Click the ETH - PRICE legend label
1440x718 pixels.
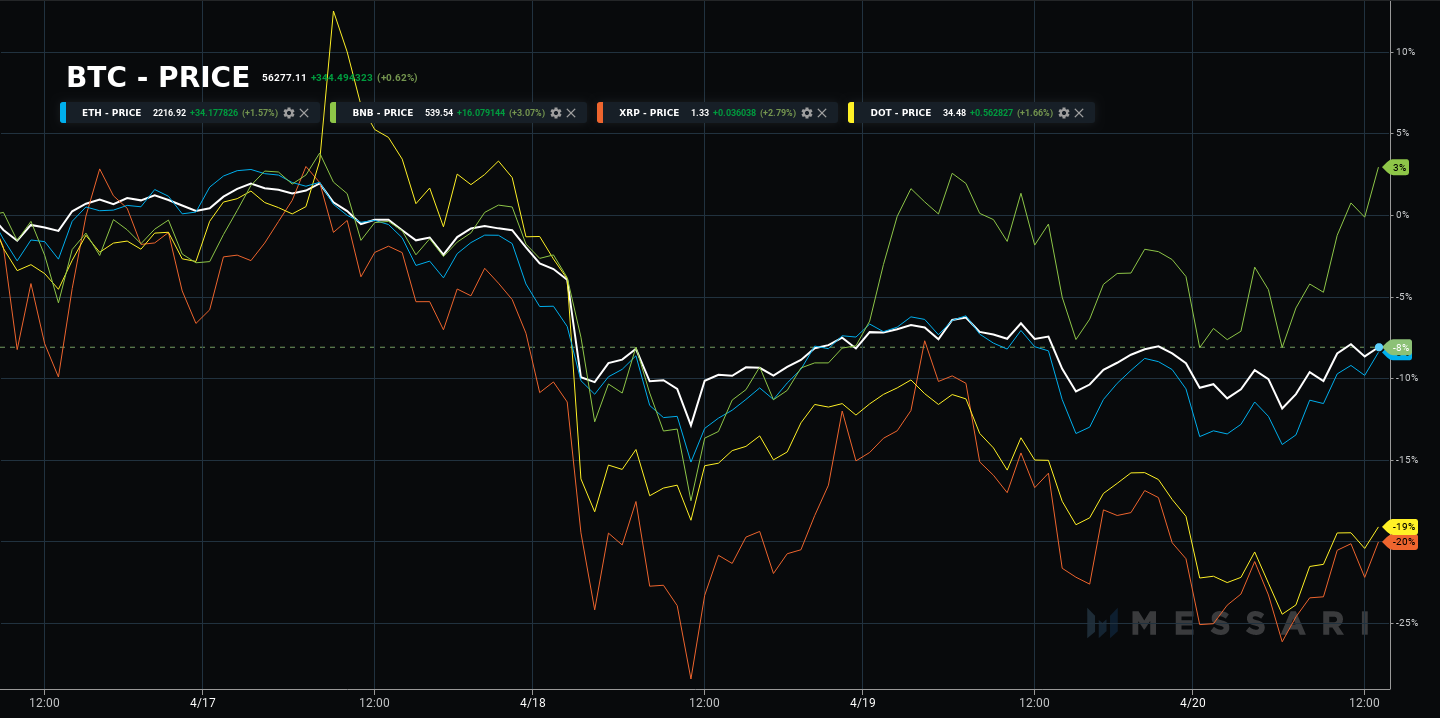(x=112, y=113)
